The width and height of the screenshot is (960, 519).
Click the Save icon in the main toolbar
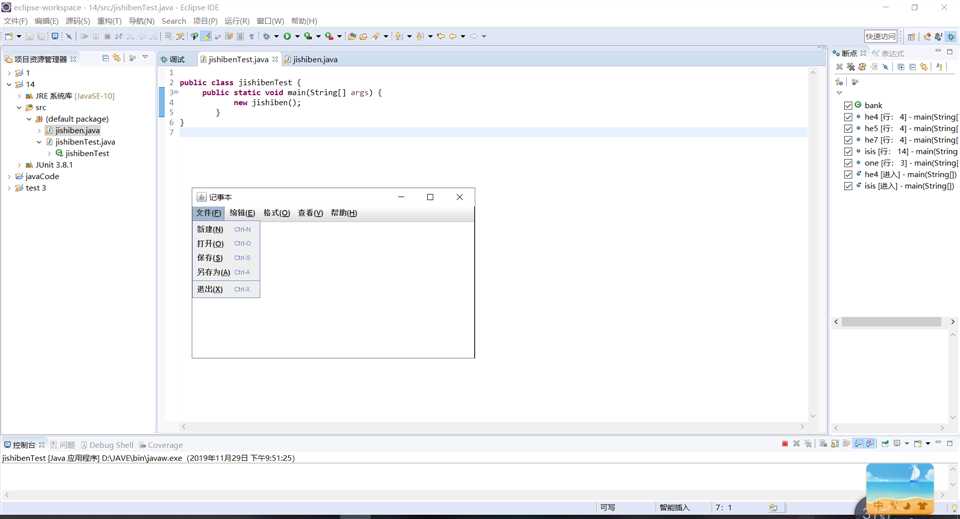click(29, 36)
